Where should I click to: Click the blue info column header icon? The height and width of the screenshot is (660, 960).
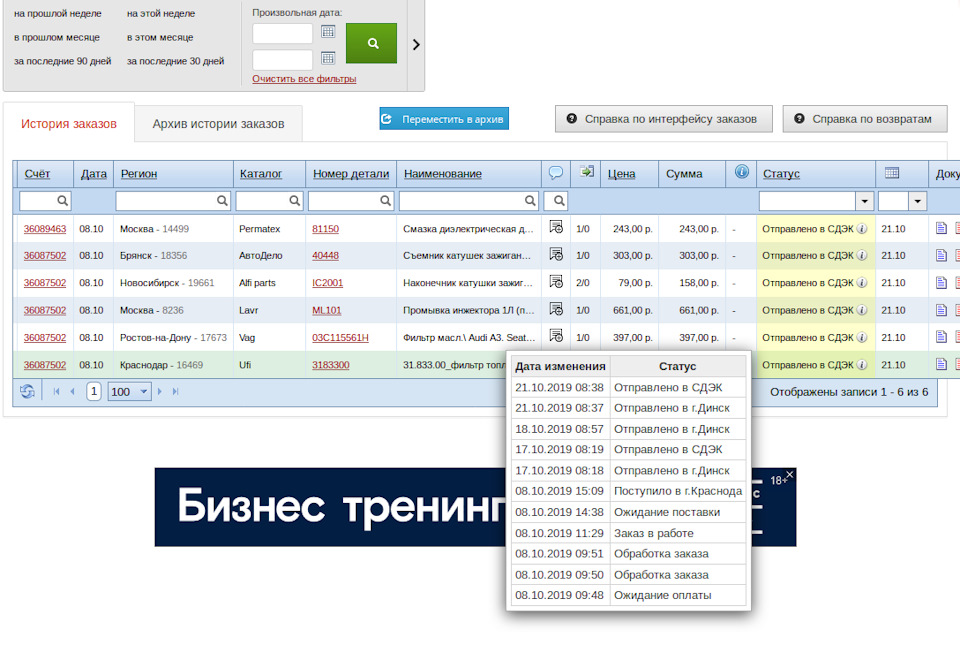click(741, 172)
